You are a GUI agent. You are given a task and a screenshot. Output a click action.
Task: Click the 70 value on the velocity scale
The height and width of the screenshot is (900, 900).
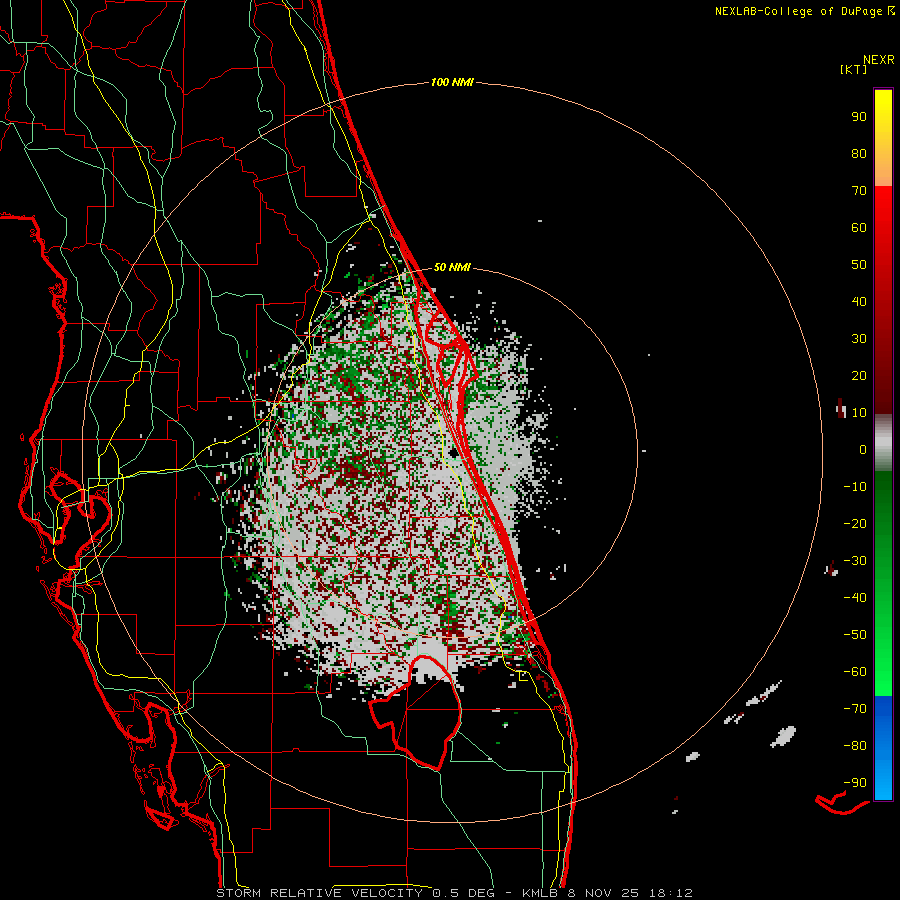(859, 191)
